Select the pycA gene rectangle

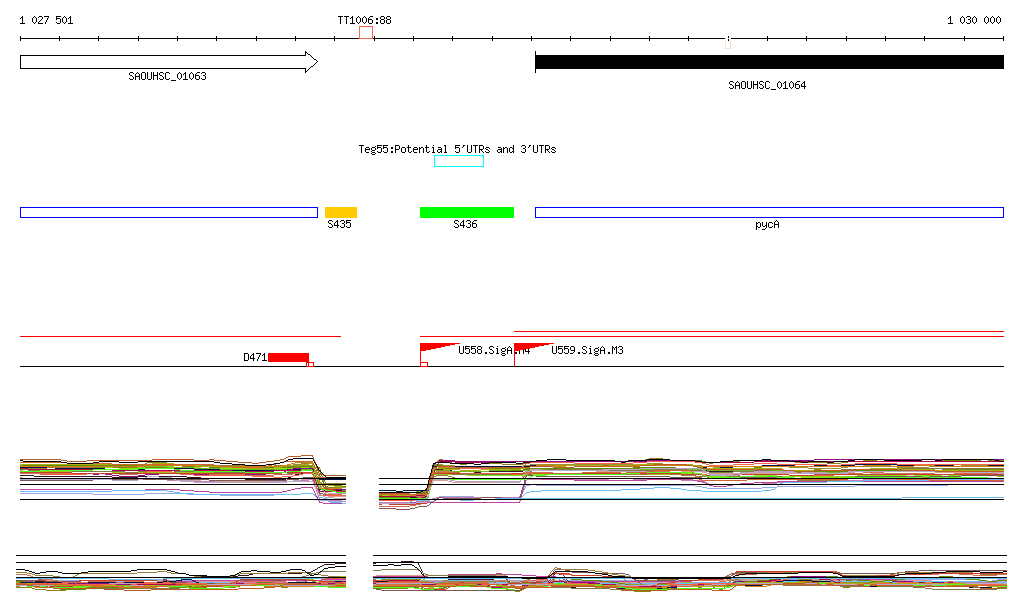pos(768,212)
